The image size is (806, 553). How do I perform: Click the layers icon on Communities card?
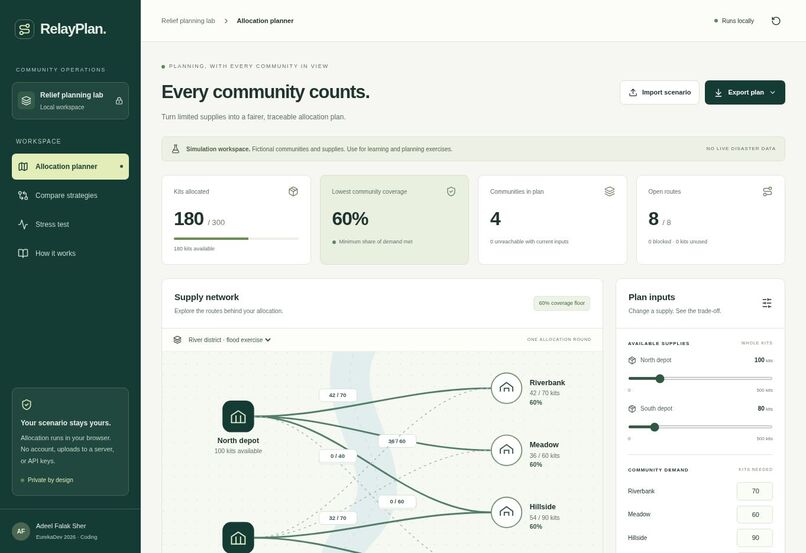(x=610, y=192)
